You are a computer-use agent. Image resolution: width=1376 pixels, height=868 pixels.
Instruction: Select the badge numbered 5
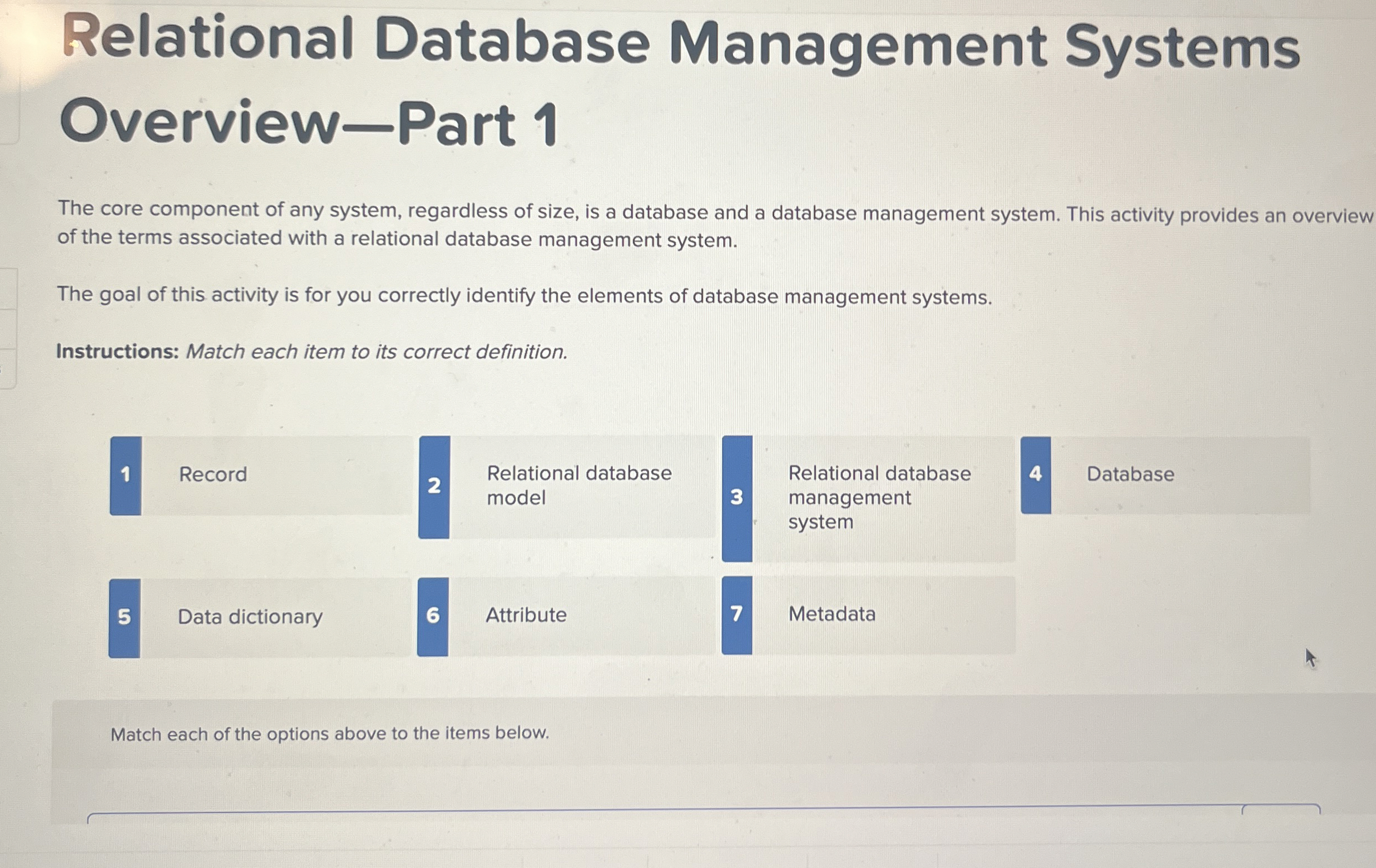[x=125, y=616]
